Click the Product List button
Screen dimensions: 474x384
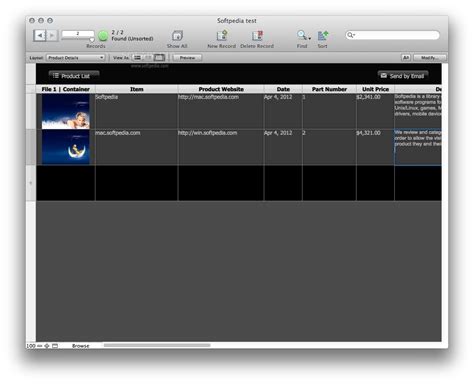74,76
